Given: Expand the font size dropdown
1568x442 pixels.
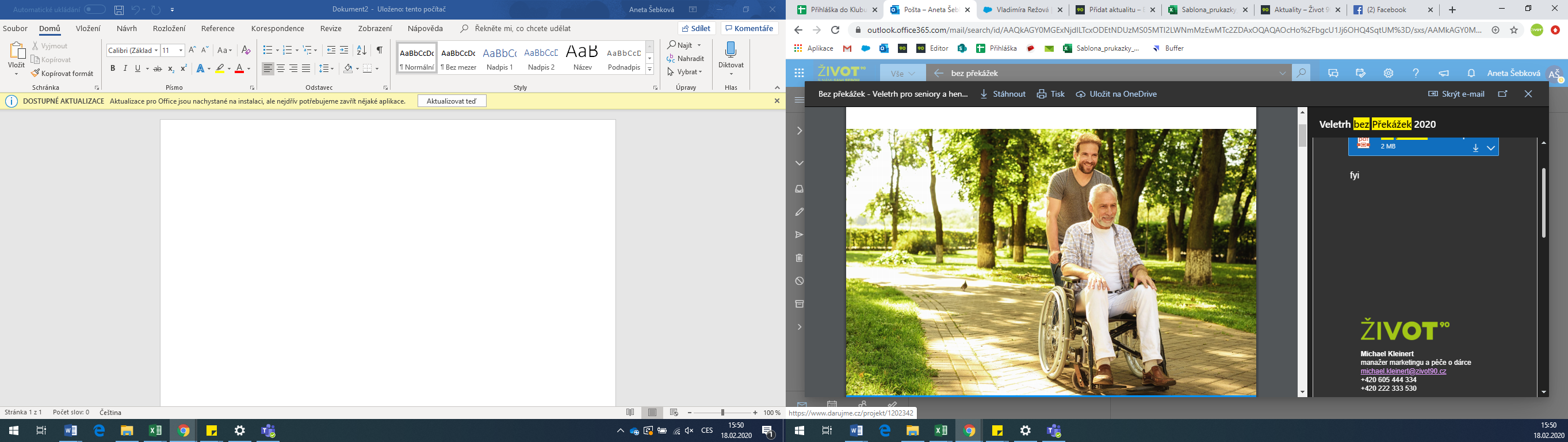Looking at the screenshot, I should [181, 51].
